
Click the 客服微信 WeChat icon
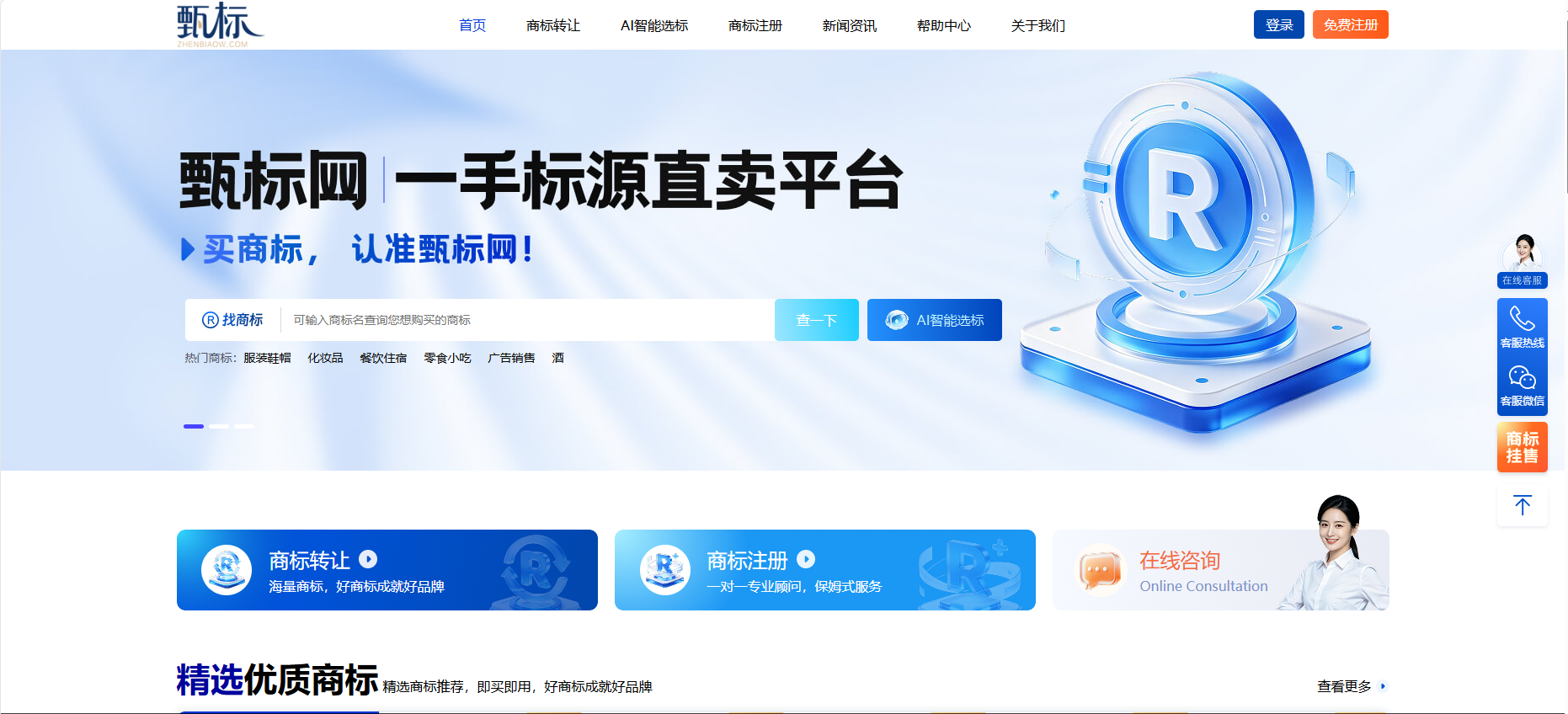[1523, 377]
